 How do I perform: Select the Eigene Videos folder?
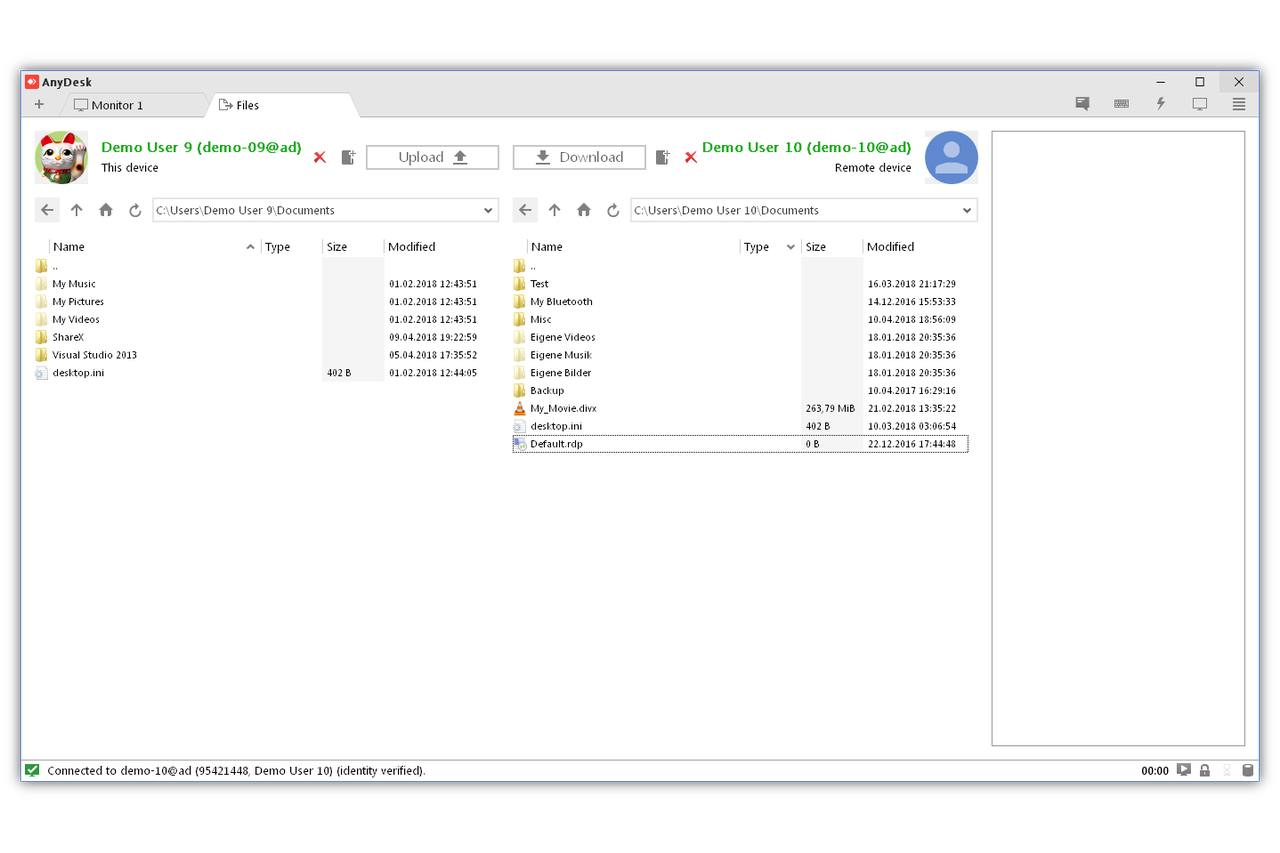point(563,337)
